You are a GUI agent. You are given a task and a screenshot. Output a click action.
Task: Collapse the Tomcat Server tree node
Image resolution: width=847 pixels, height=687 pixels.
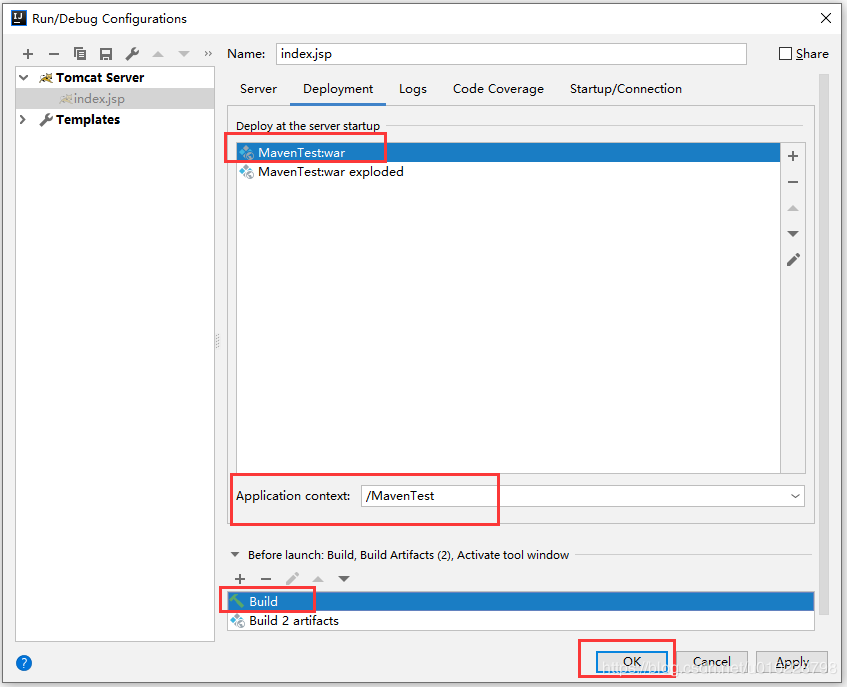tap(23, 78)
